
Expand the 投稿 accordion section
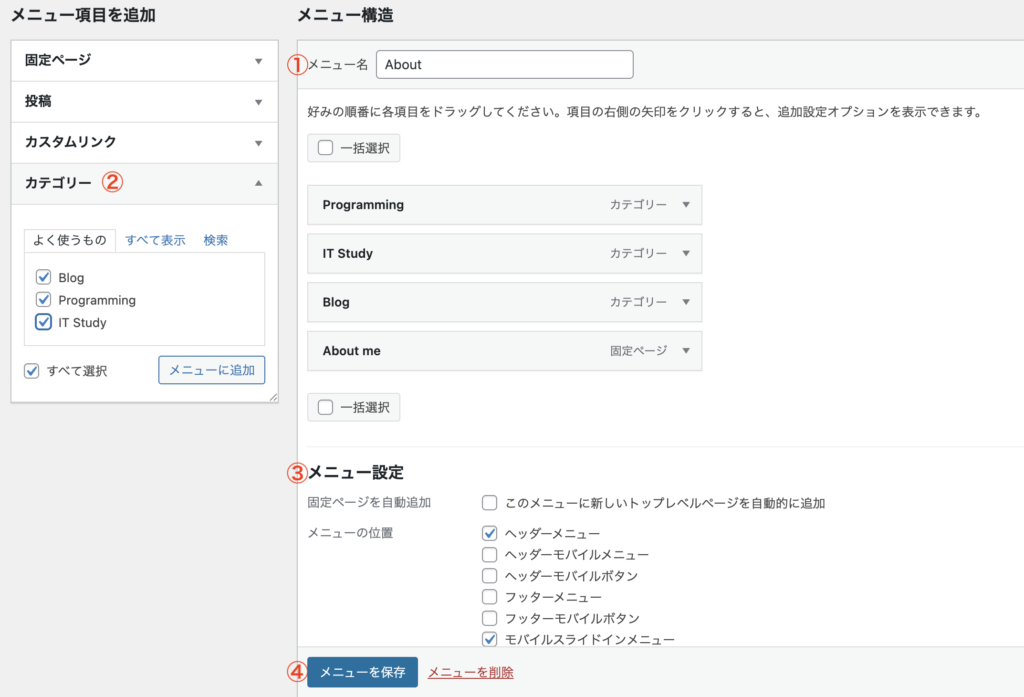click(x=258, y=102)
